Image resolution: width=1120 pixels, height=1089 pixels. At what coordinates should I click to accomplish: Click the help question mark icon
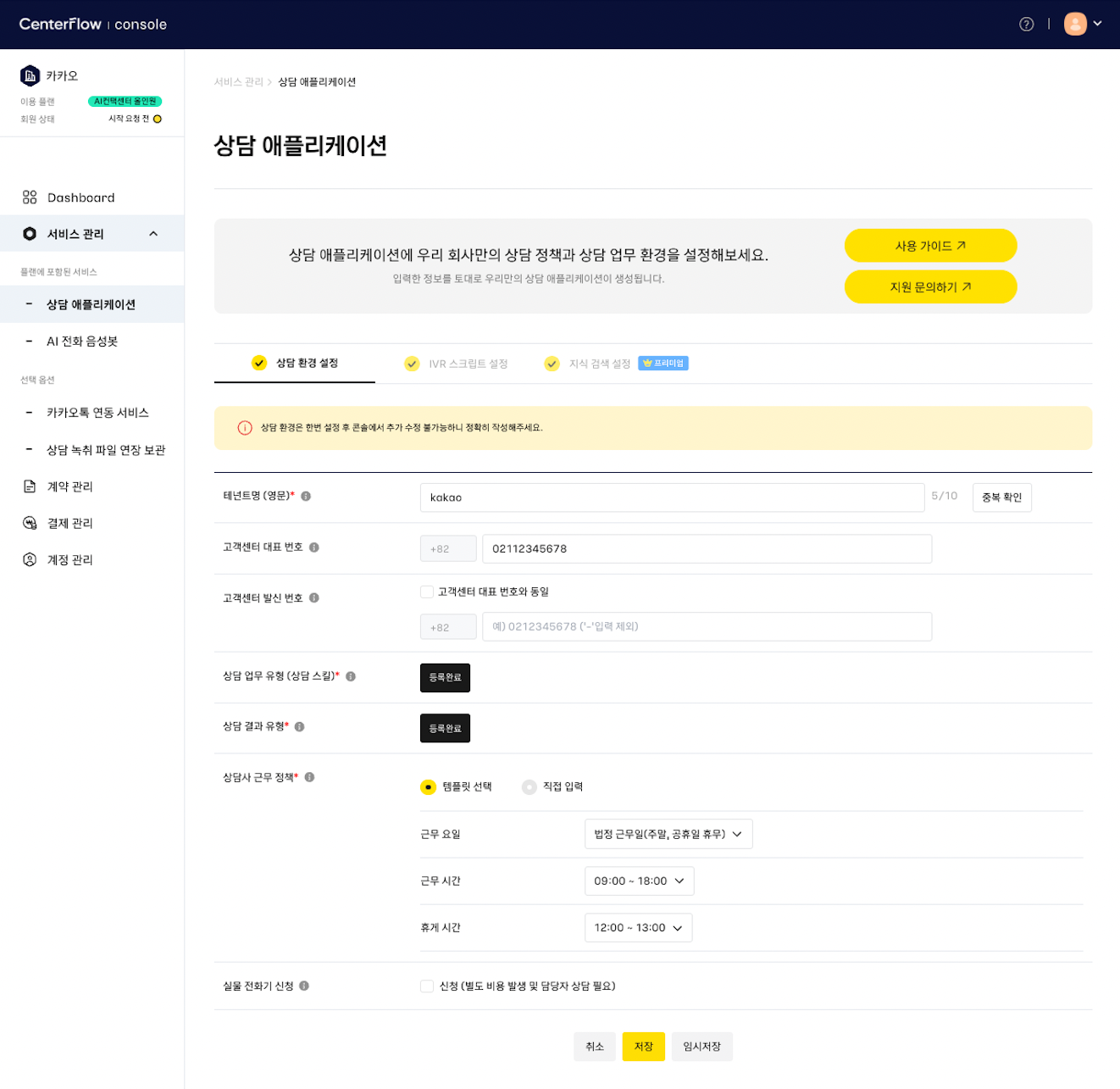[x=1026, y=25]
